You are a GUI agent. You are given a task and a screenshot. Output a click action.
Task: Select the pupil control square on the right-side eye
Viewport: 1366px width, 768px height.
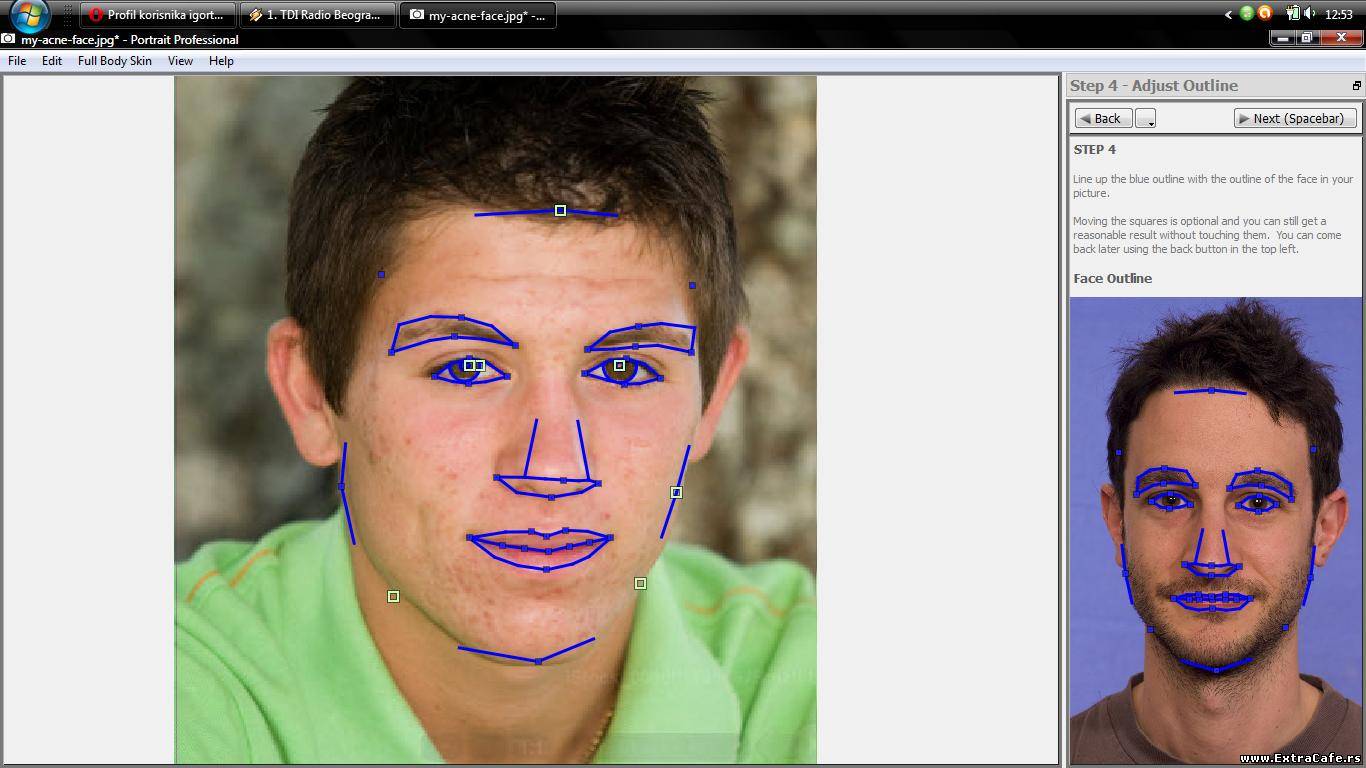click(x=619, y=366)
